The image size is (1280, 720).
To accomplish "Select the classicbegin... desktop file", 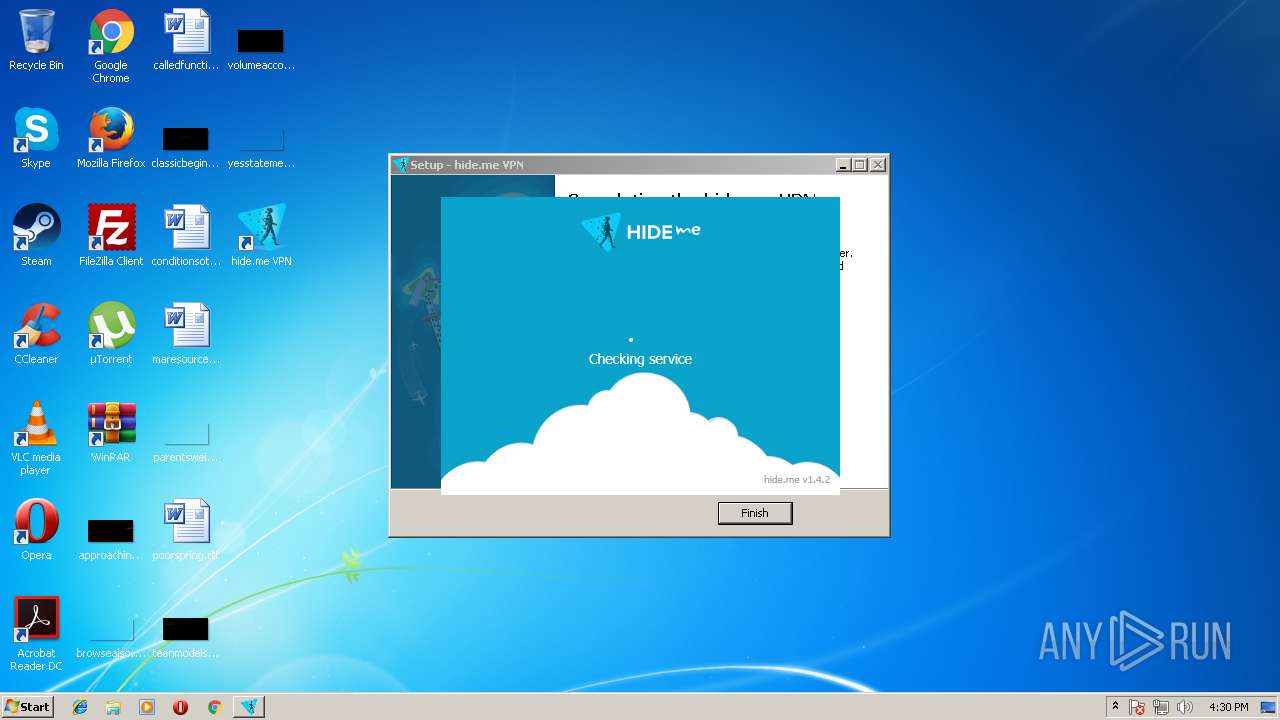I will click(x=185, y=146).
